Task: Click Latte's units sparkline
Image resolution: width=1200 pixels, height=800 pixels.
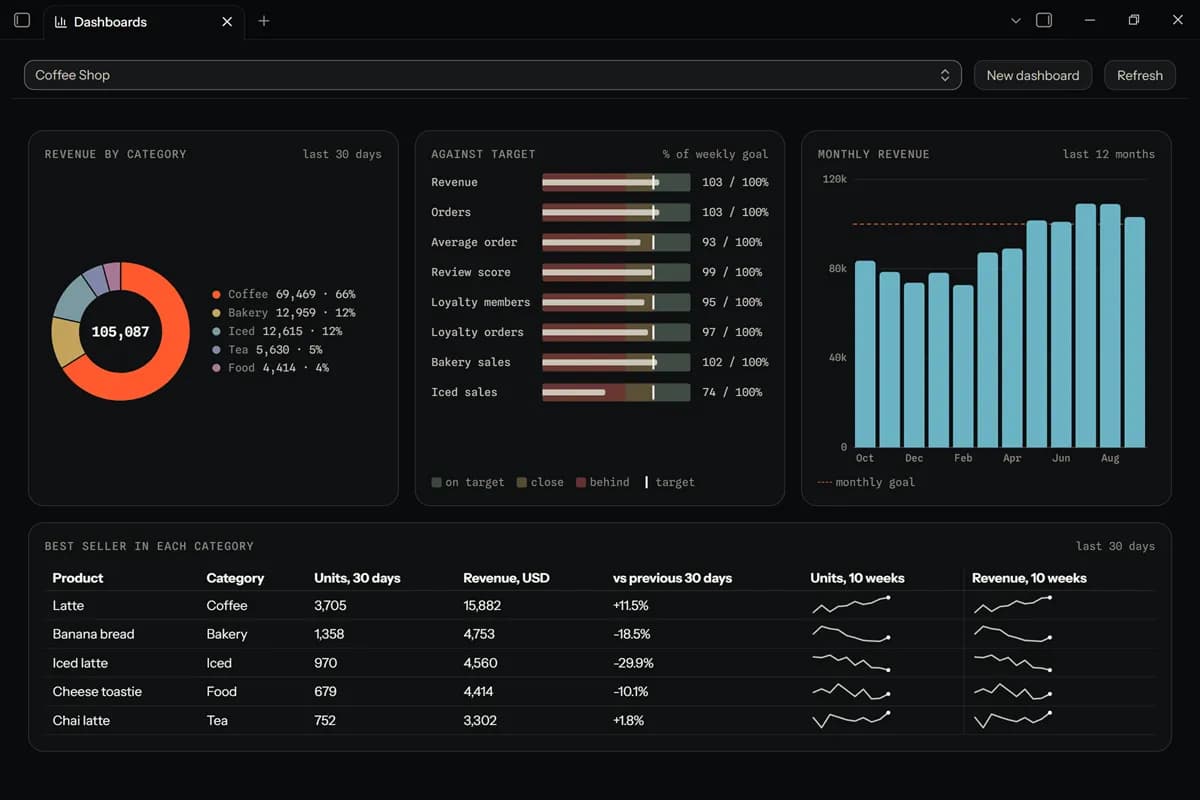Action: [851, 605]
